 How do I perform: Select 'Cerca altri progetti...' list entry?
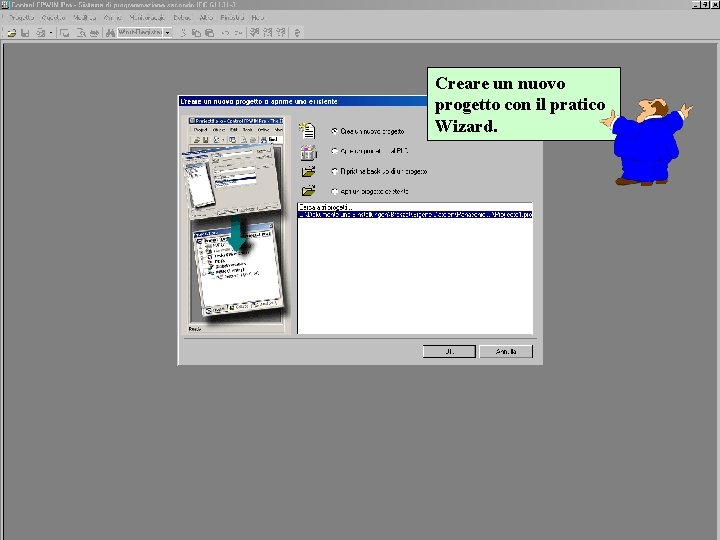(x=415, y=208)
